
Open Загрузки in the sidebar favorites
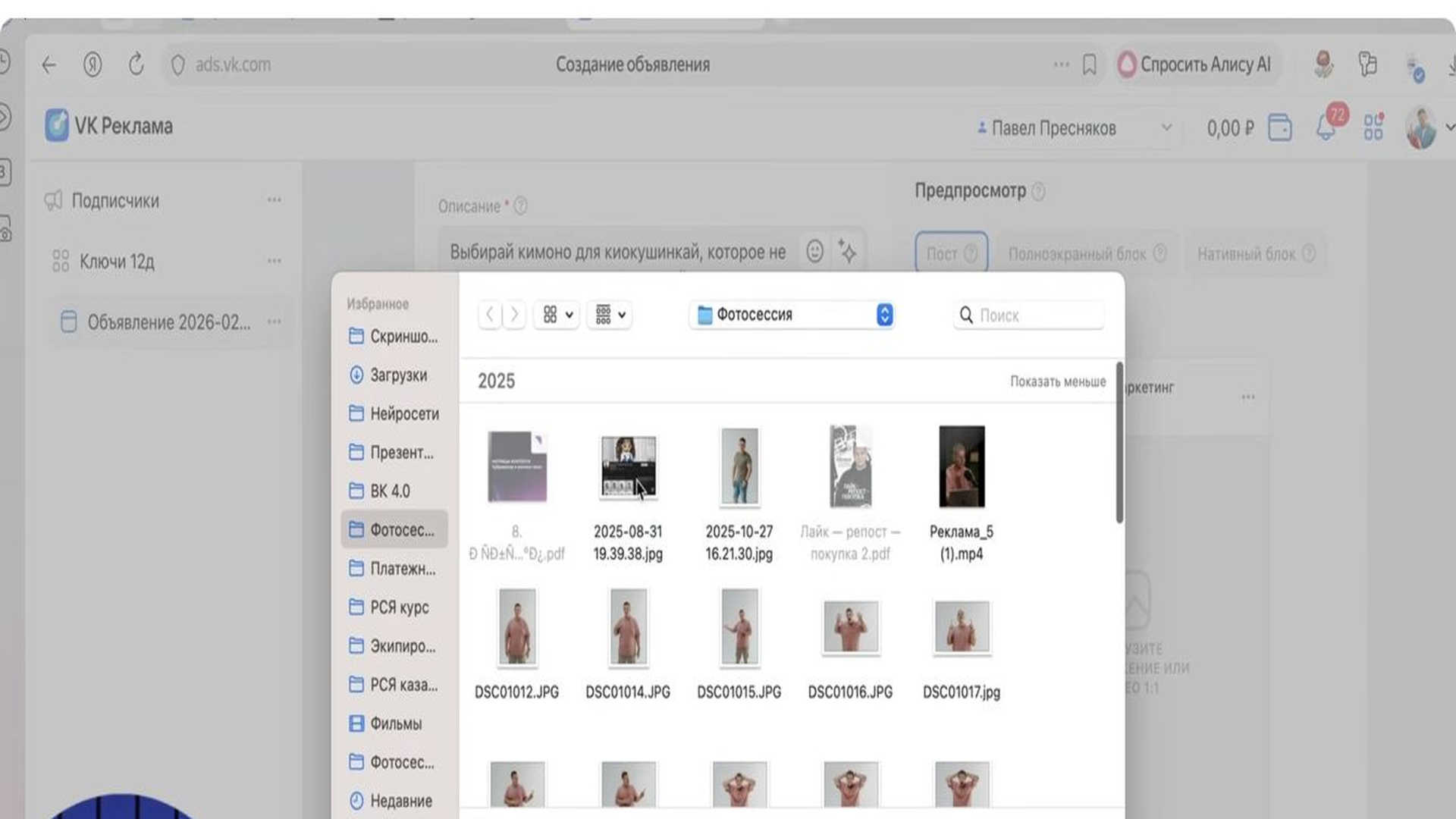pyautogui.click(x=394, y=375)
